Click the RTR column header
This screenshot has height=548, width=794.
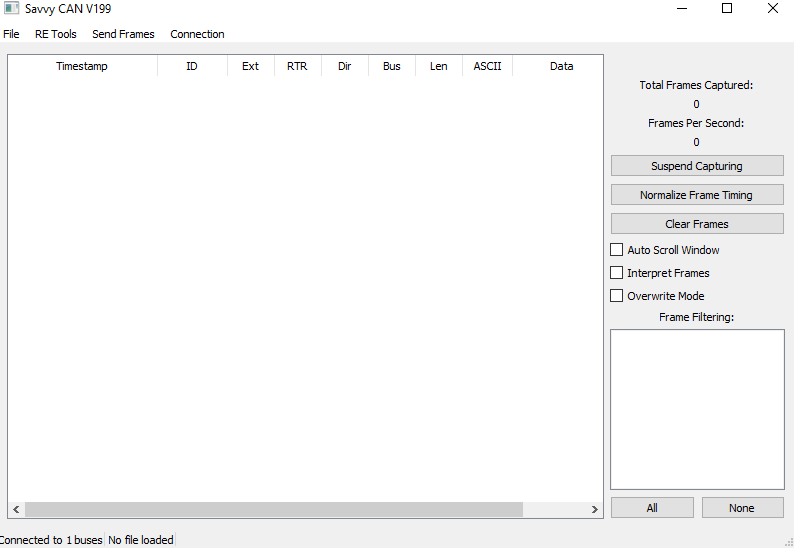click(297, 66)
